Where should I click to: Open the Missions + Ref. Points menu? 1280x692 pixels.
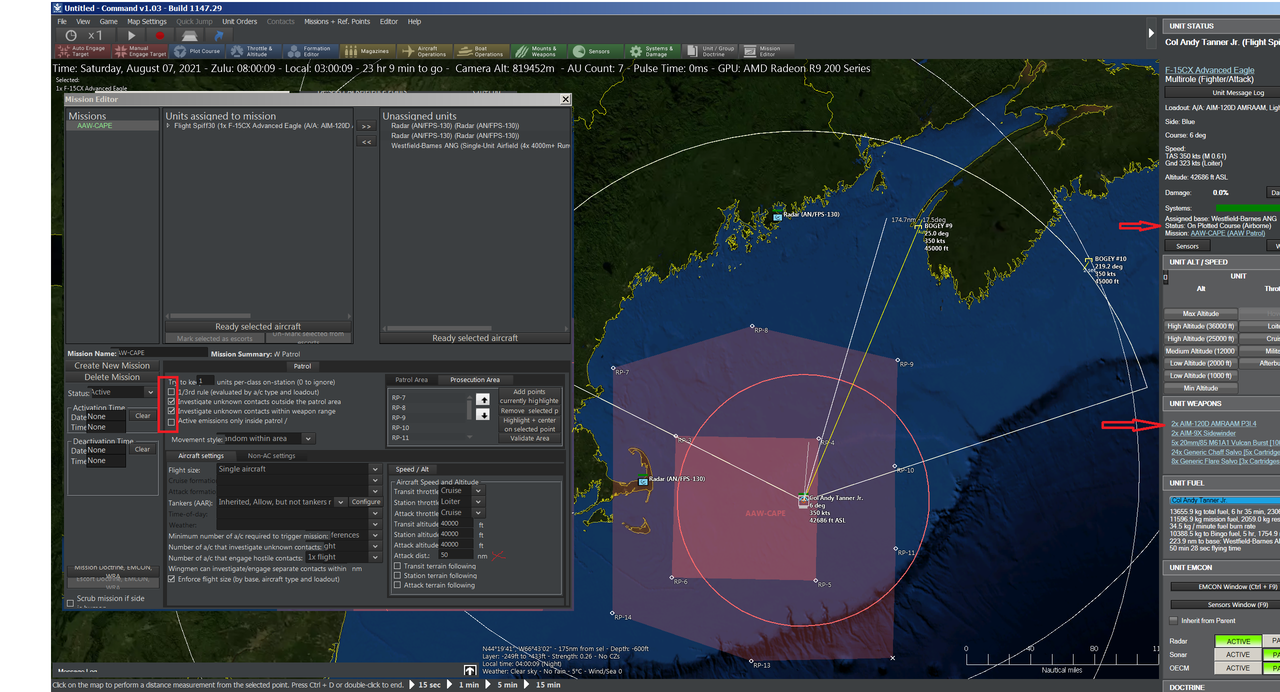click(337, 21)
